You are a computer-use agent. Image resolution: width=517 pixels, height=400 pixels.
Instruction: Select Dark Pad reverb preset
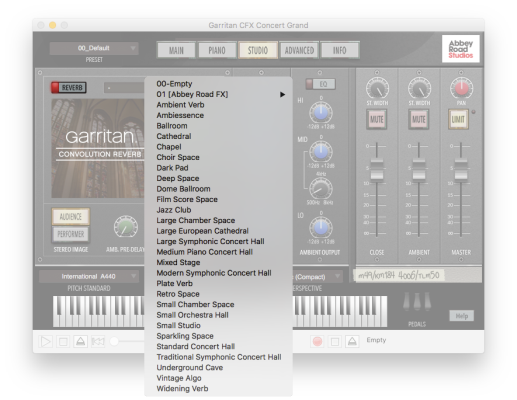[218, 168]
